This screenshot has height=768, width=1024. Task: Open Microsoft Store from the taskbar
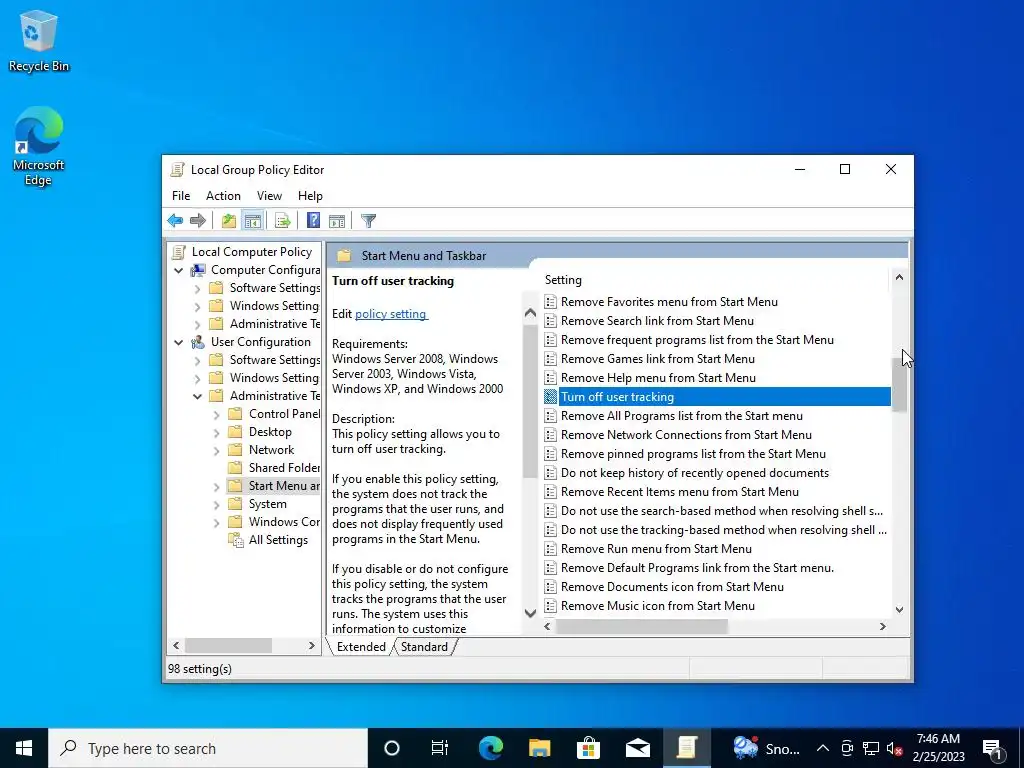click(x=588, y=748)
